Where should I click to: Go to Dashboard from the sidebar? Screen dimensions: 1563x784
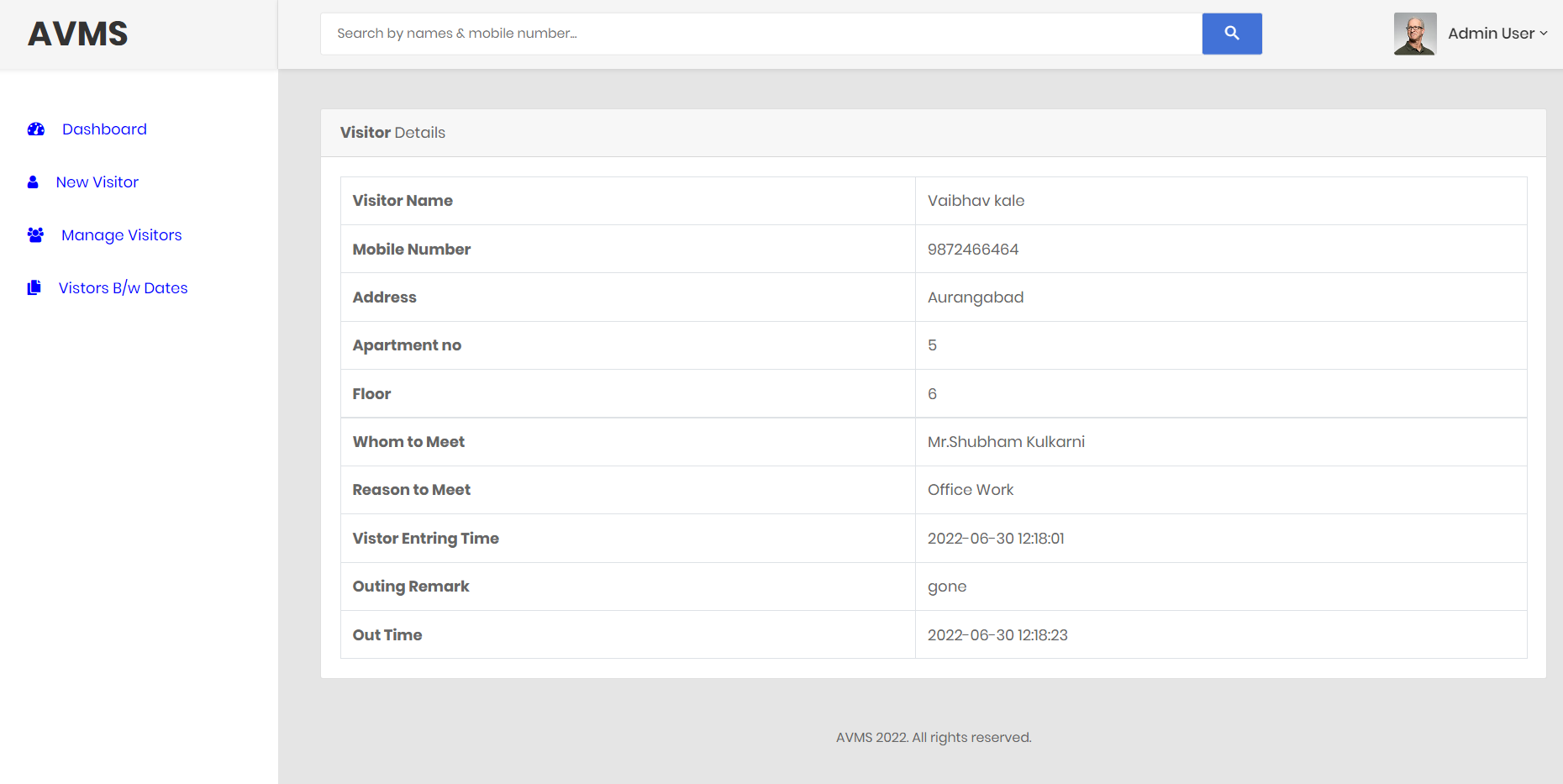104,129
